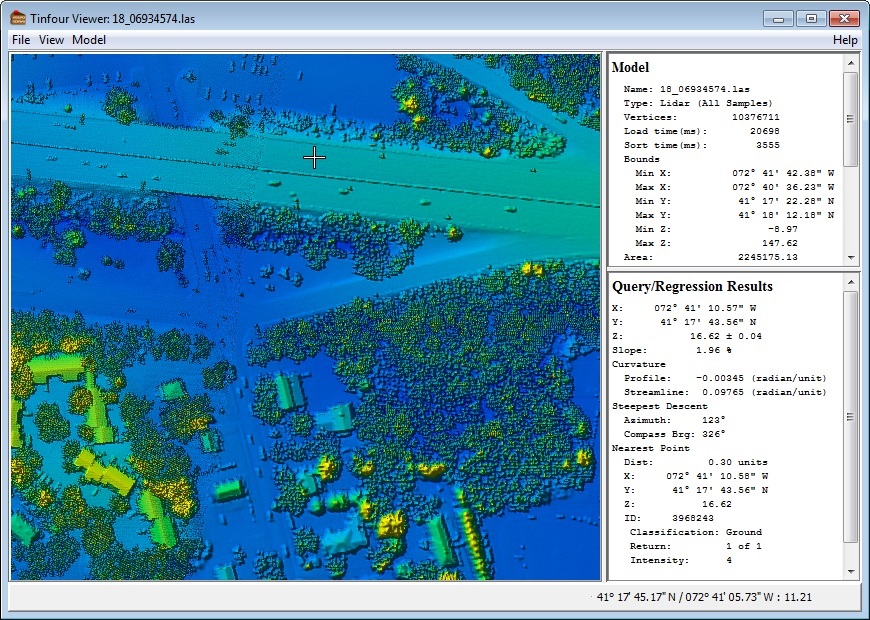Maximize the Tinfour Viewer window
Image resolution: width=870 pixels, height=620 pixels.
coord(811,18)
